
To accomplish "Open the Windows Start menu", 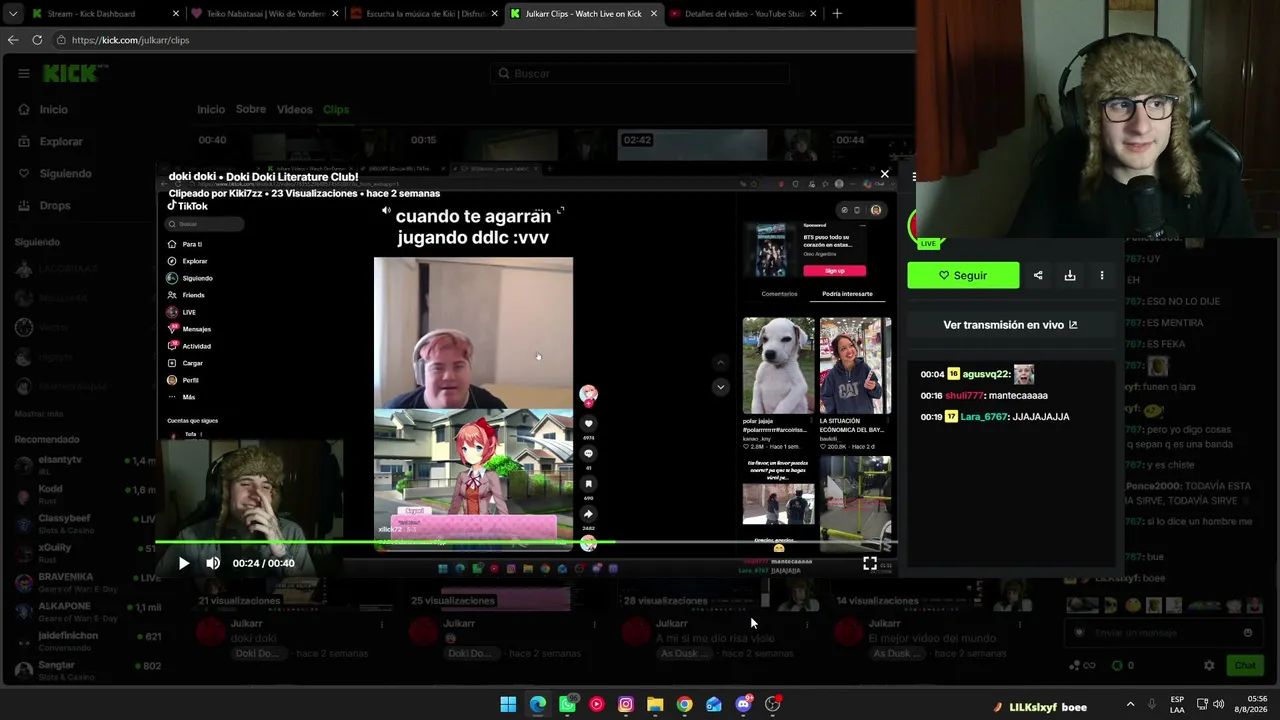I will click(x=508, y=704).
